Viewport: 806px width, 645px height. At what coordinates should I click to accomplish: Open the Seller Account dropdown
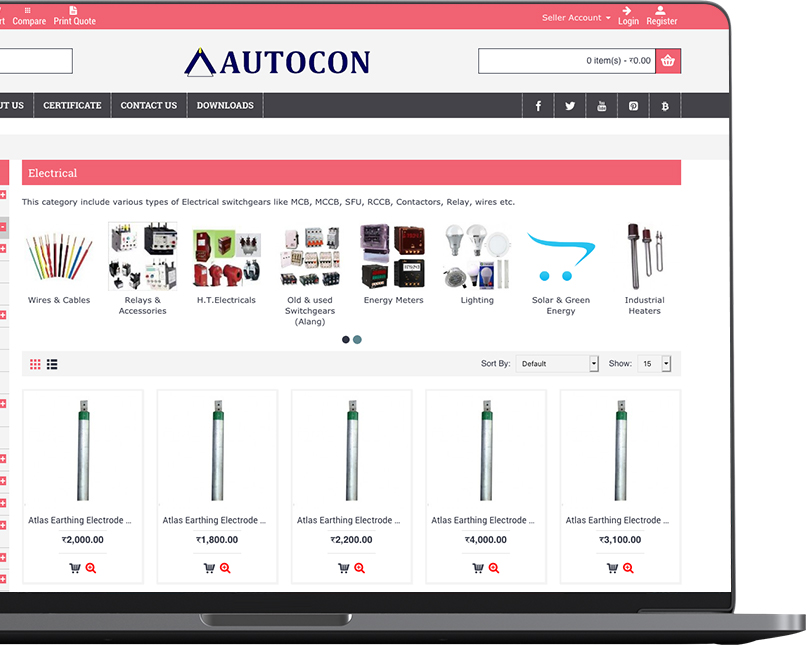coord(576,17)
